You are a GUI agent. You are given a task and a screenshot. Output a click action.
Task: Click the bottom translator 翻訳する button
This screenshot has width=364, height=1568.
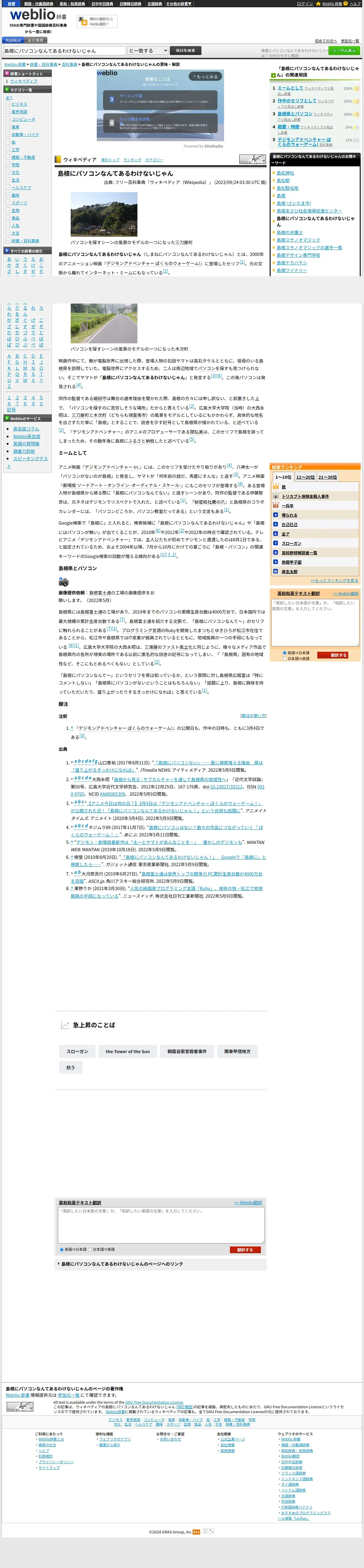pyautogui.click(x=245, y=1250)
